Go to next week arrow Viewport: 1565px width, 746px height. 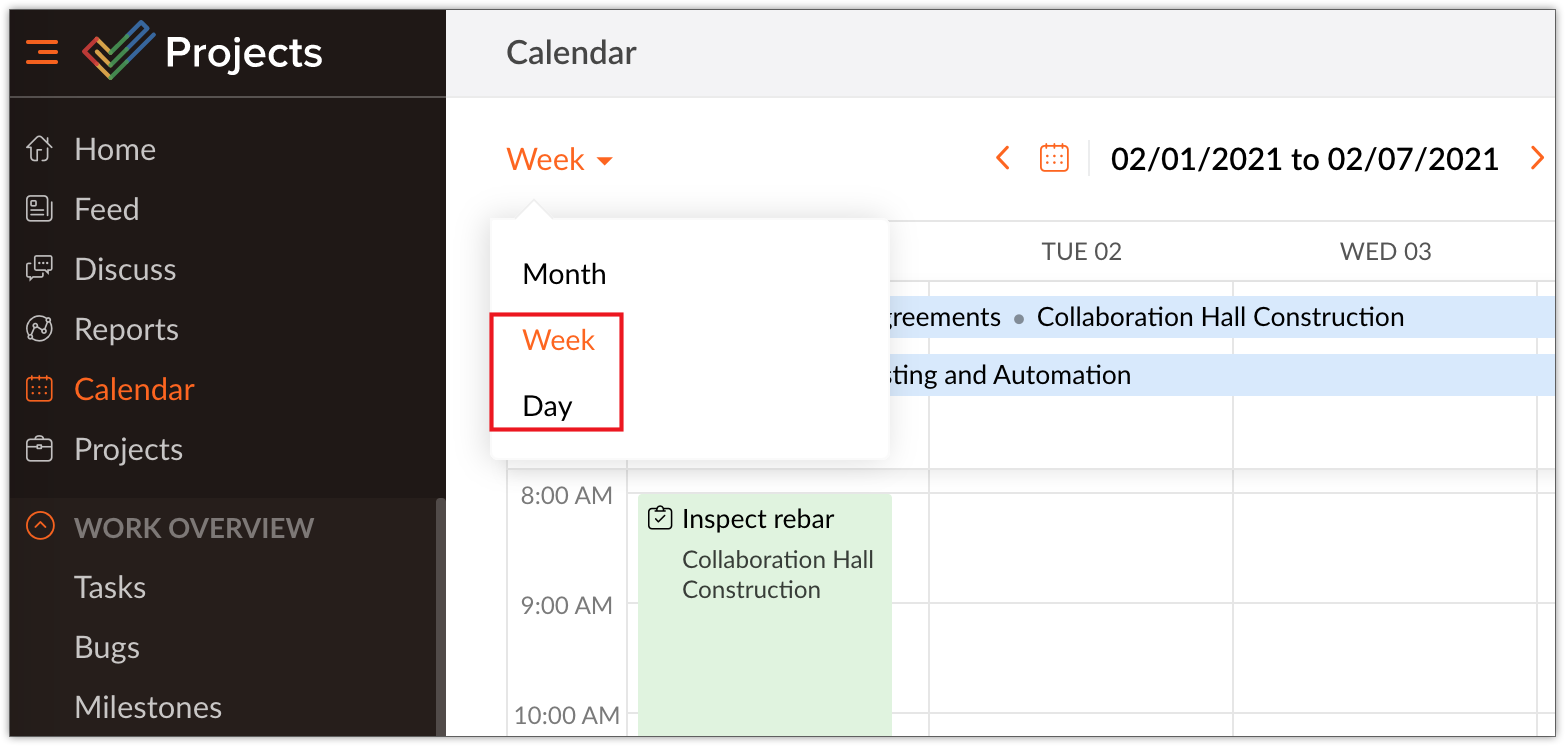[x=1537, y=158]
